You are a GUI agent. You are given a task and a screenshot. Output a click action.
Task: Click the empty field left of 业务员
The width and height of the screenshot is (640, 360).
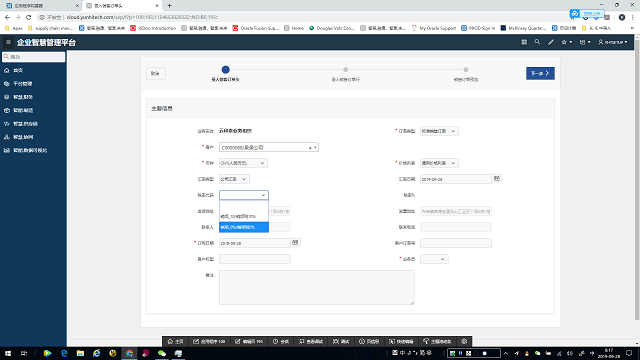[255, 259]
